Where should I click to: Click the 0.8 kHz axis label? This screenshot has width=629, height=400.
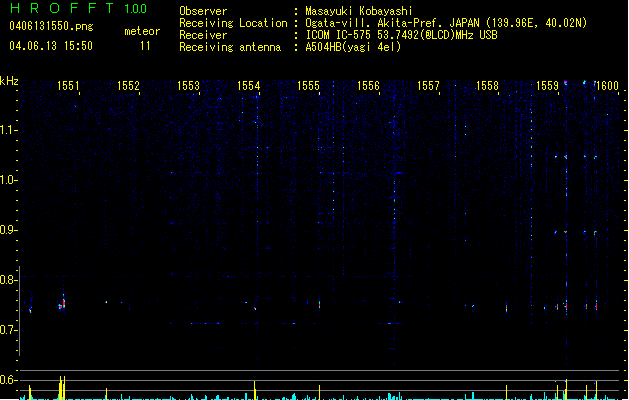point(8,280)
